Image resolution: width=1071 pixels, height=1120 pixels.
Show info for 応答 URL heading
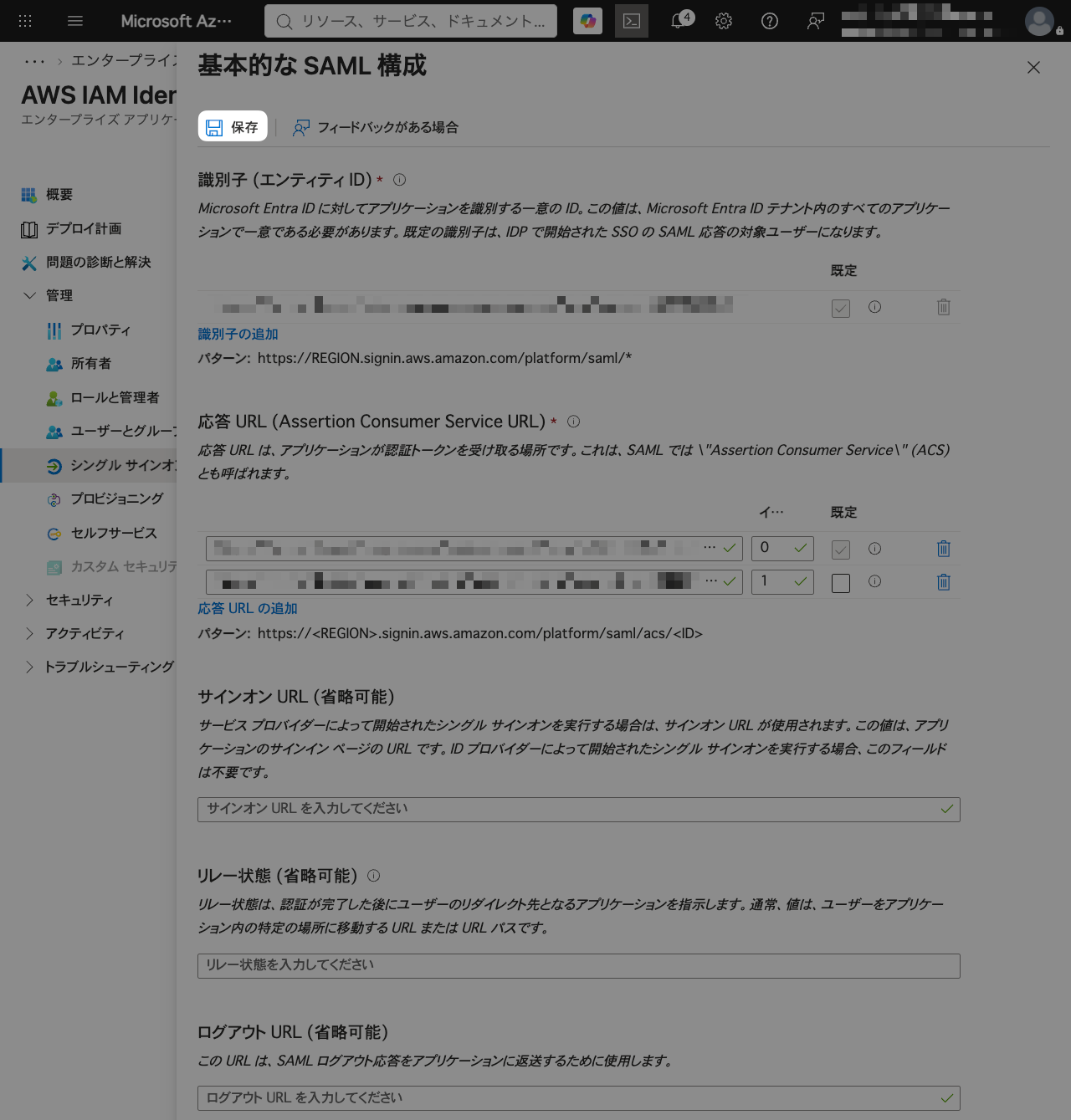(x=574, y=422)
